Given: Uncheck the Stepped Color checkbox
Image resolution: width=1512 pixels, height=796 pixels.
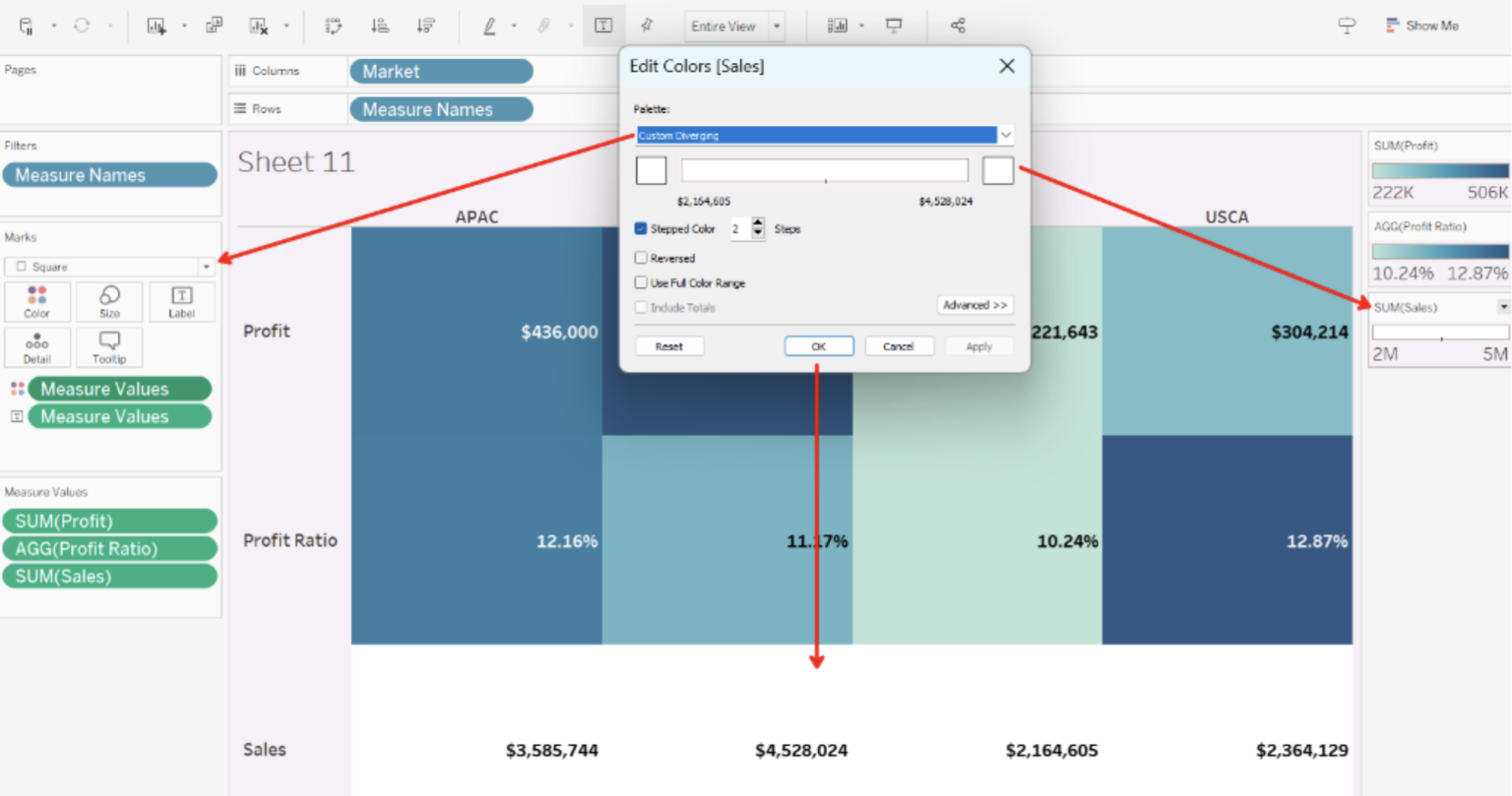Looking at the screenshot, I should pos(641,228).
